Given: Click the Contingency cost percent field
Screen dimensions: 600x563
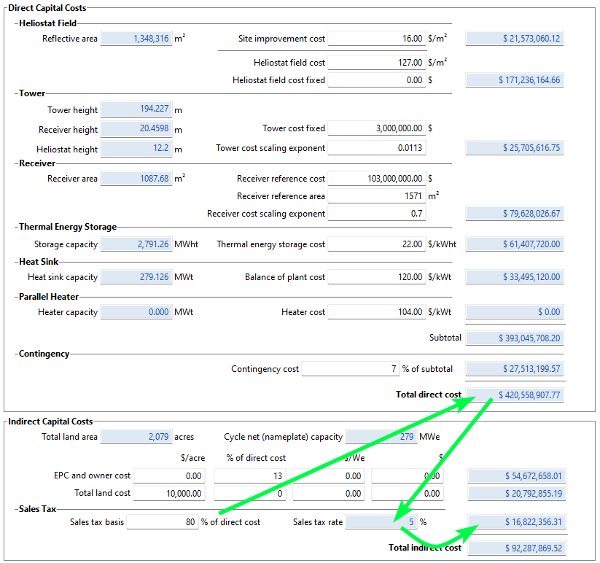Looking at the screenshot, I should pyautogui.click(x=350, y=369).
